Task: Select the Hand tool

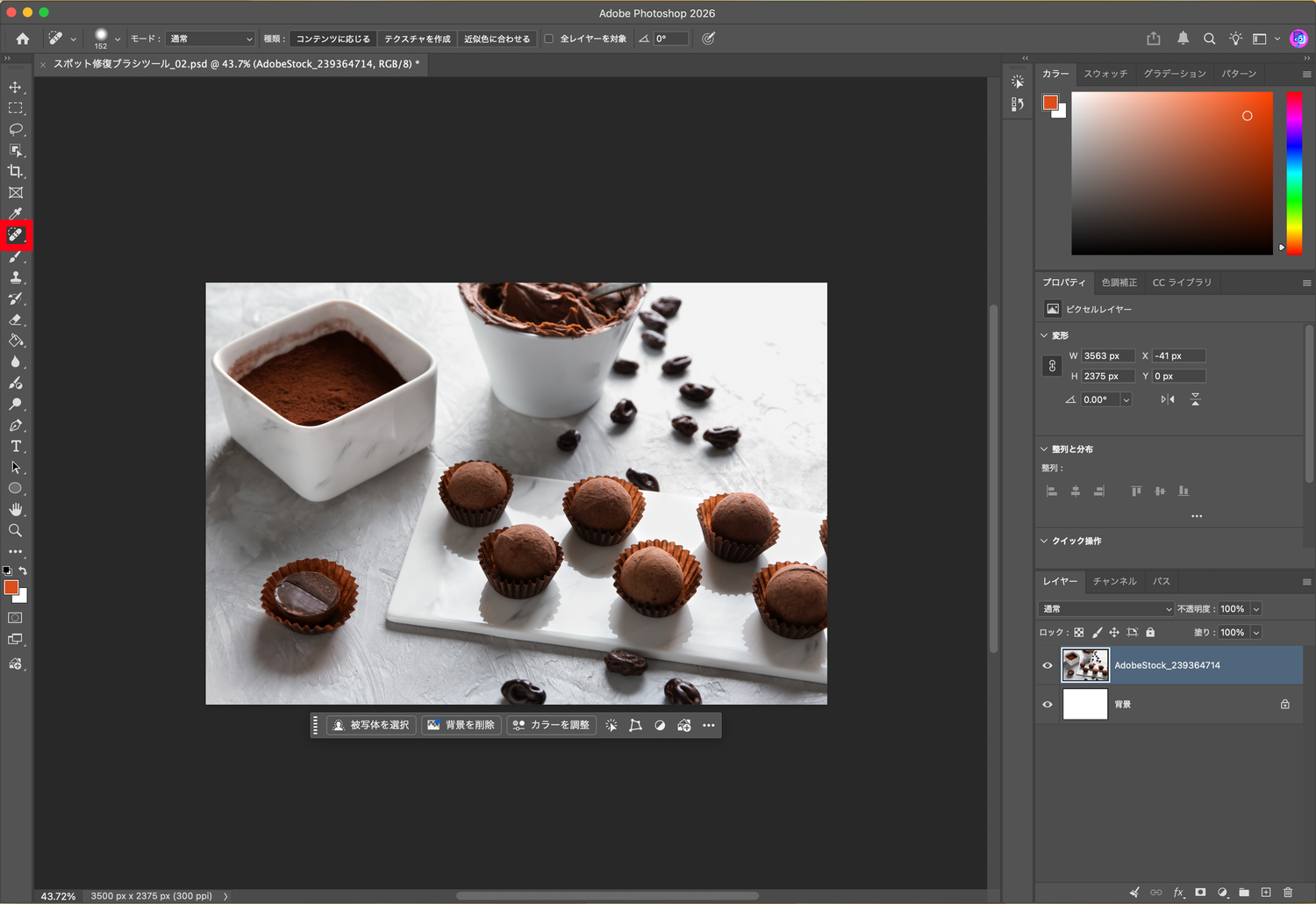Action: (16, 509)
